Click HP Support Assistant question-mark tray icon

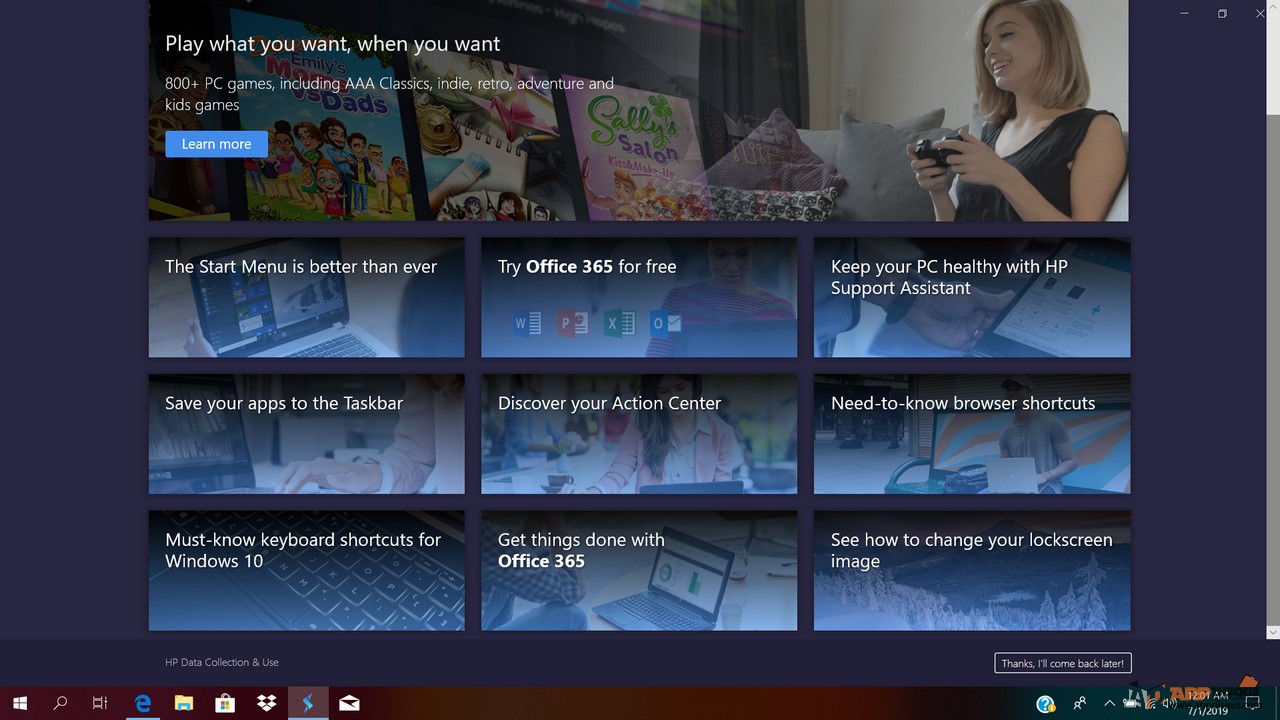click(x=1046, y=704)
